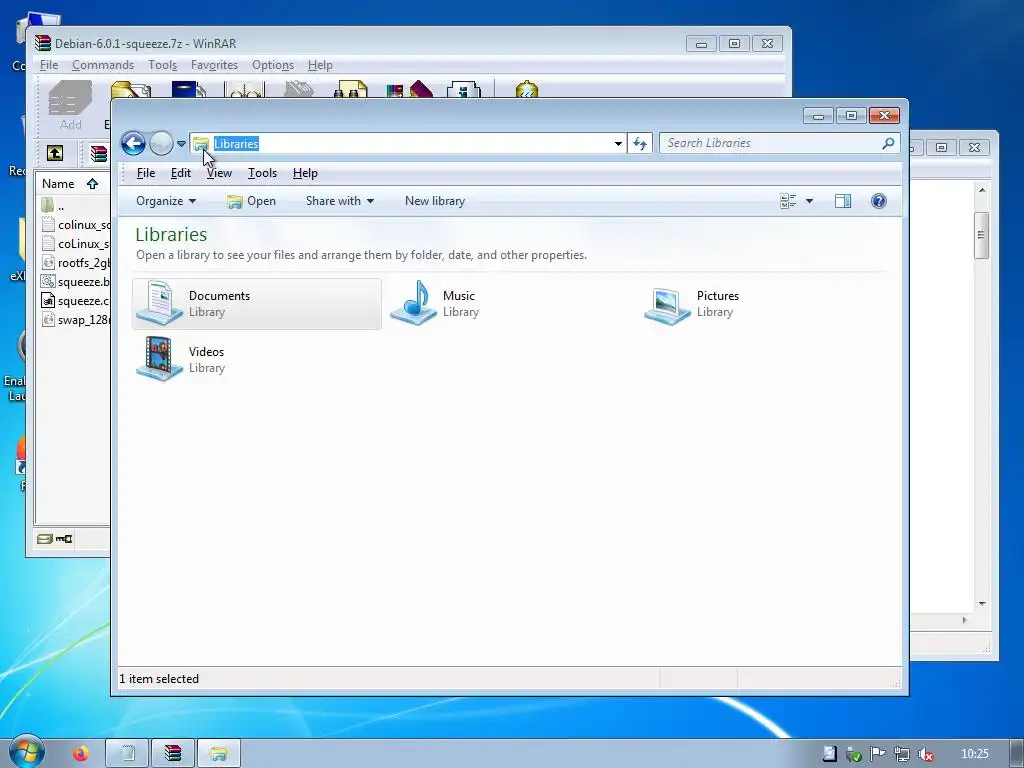
Task: Click the Show desktop strip on the taskbar
Action: tap(1018, 754)
